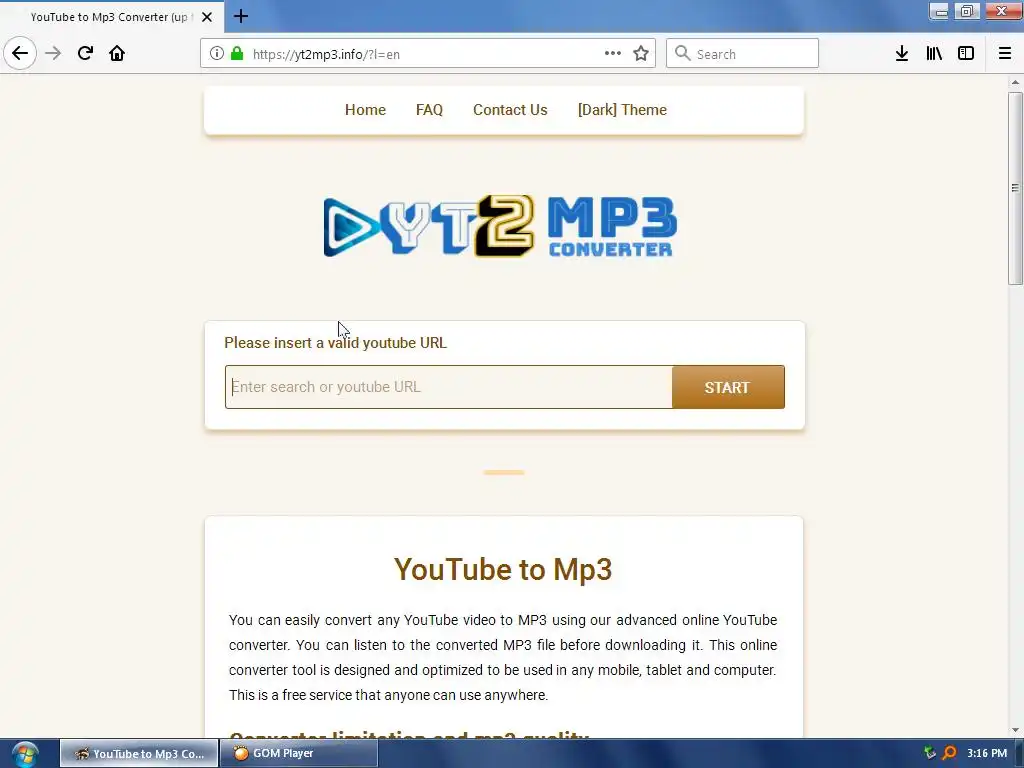Open a new tab with plus button
The image size is (1024, 768).
(241, 16)
